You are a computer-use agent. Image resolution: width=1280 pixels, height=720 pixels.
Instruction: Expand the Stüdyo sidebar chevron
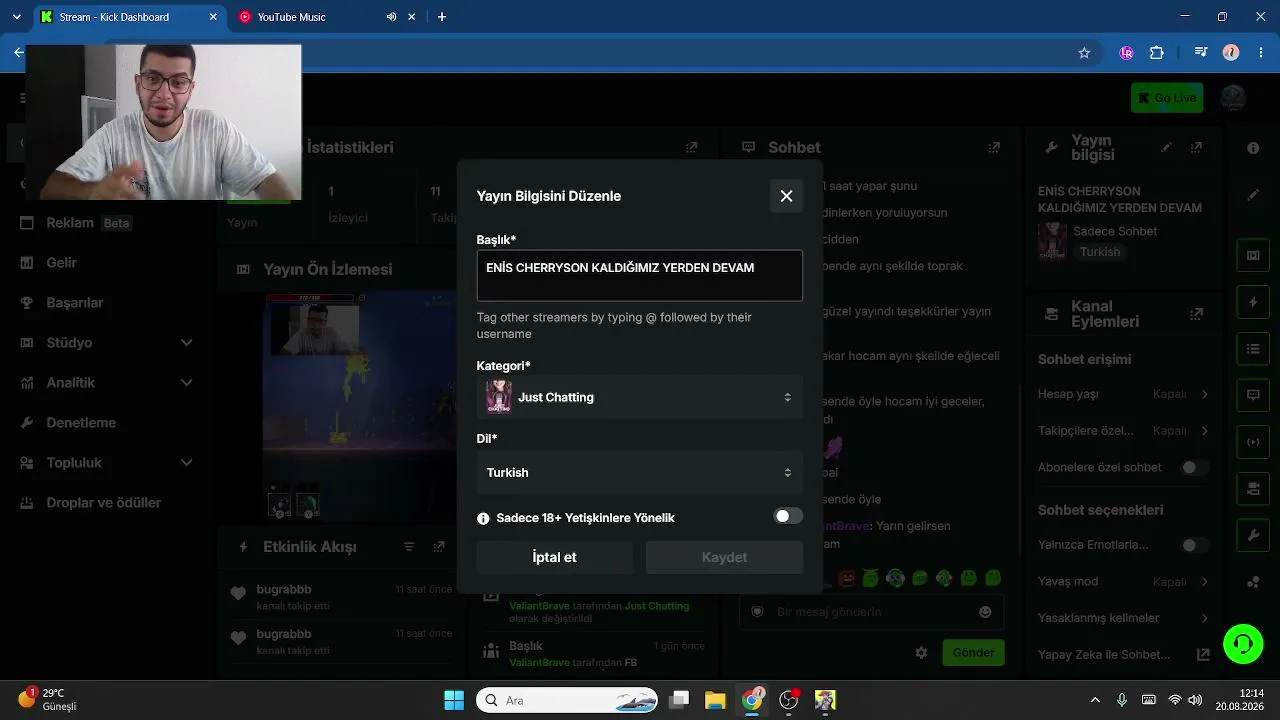pos(186,343)
